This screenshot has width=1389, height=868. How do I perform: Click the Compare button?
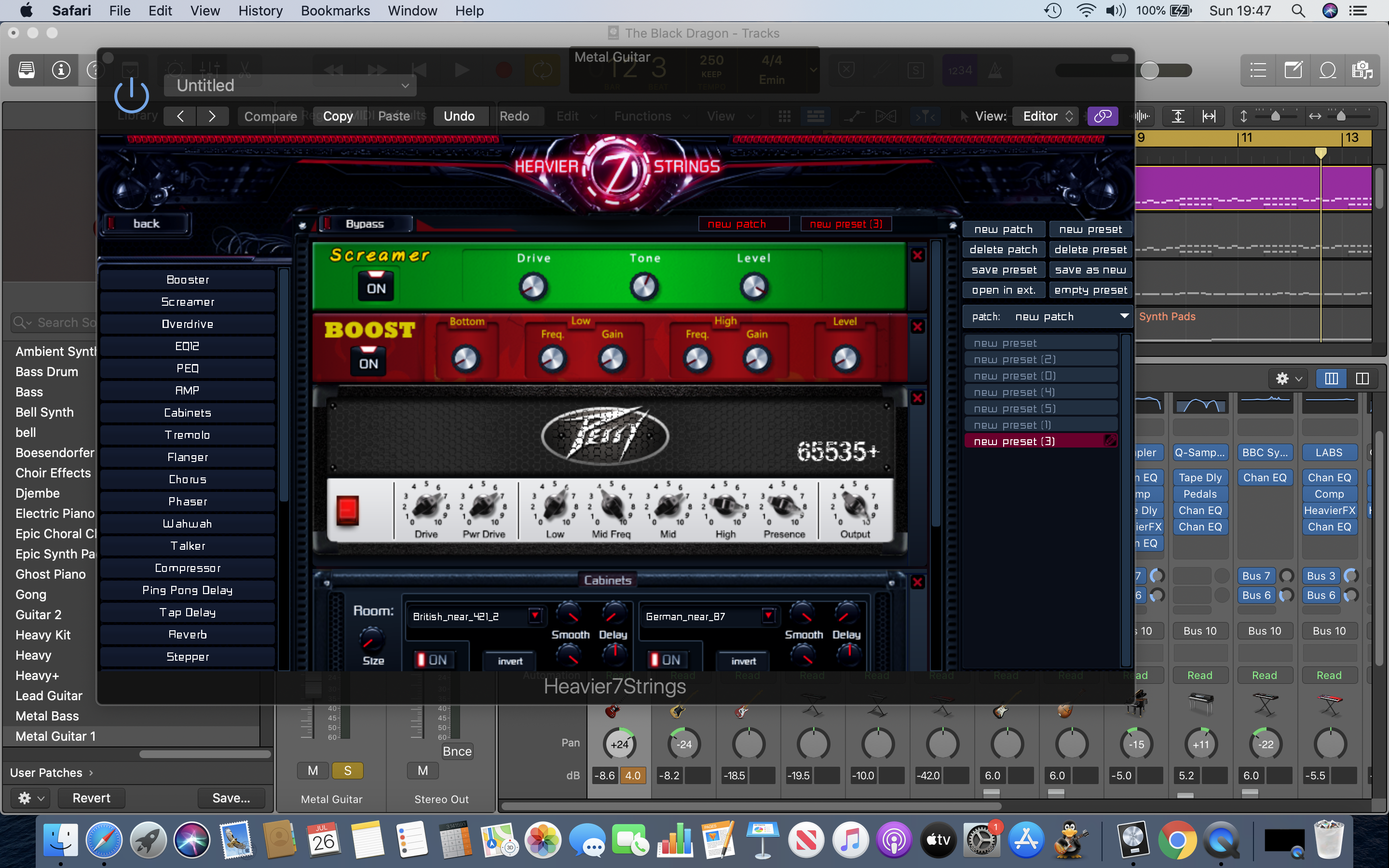[x=271, y=116]
